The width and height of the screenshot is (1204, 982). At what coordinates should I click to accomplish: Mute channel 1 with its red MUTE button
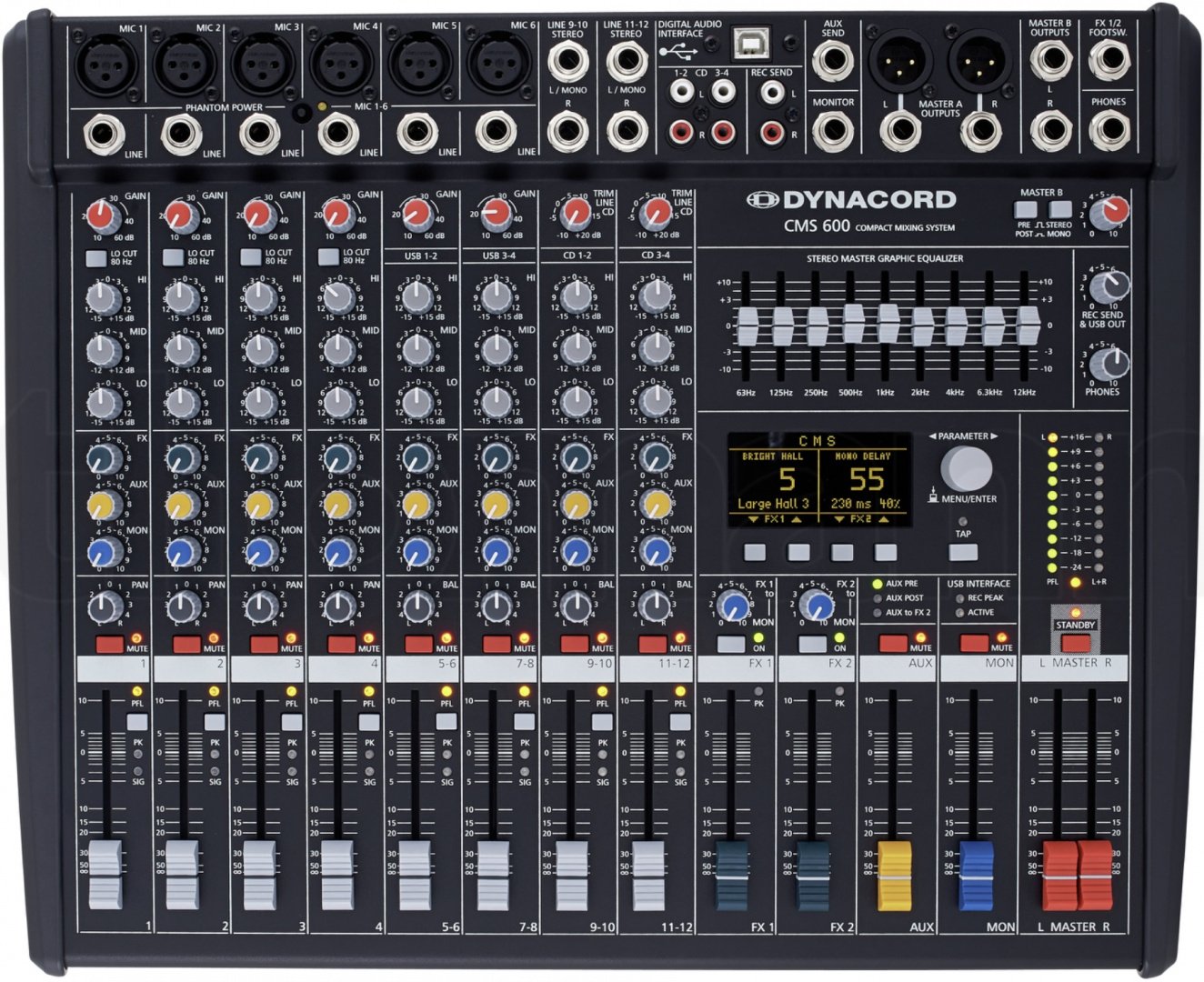(x=109, y=644)
